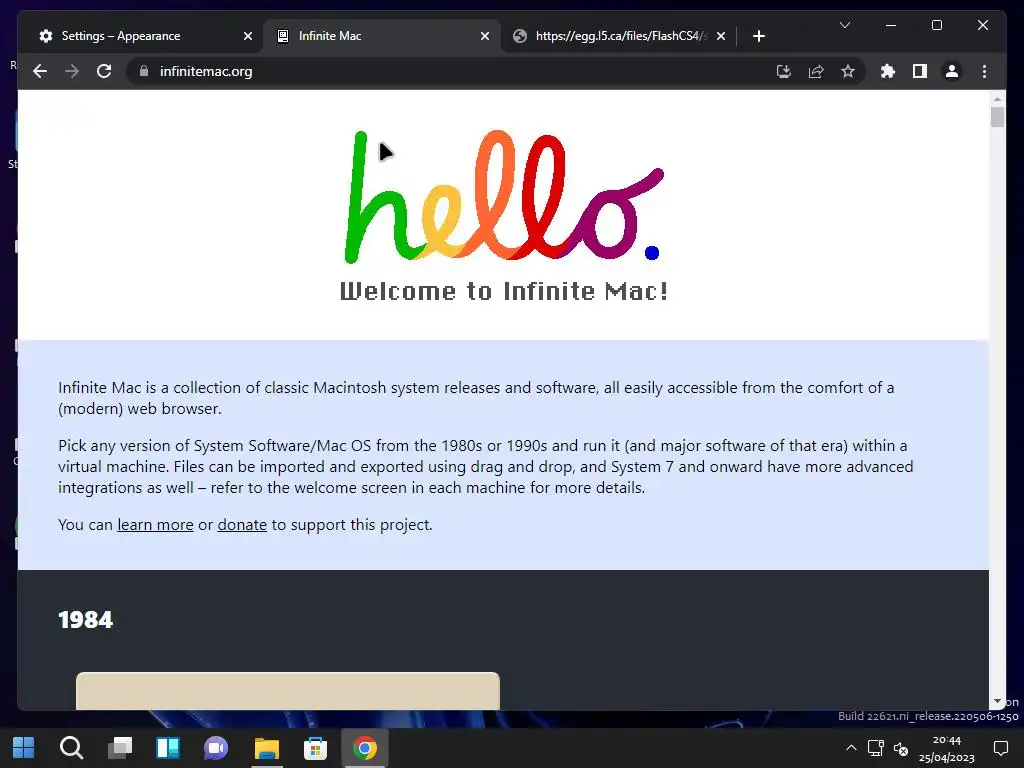Open the network status tray icon
Image resolution: width=1024 pixels, height=768 pixels.
point(876,748)
